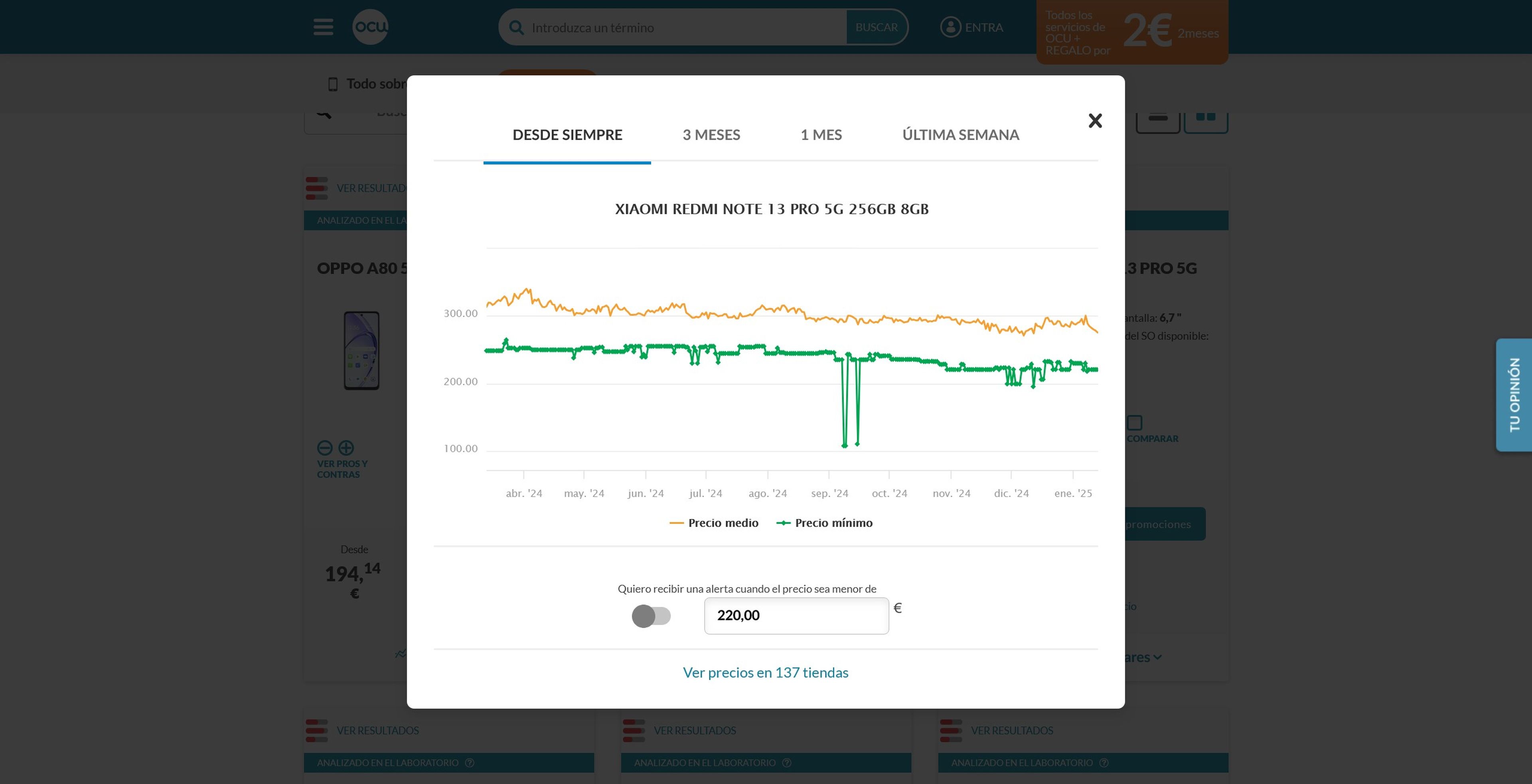The width and height of the screenshot is (1532, 784).
Task: Click the 300.00 y-axis label
Action: (x=460, y=314)
